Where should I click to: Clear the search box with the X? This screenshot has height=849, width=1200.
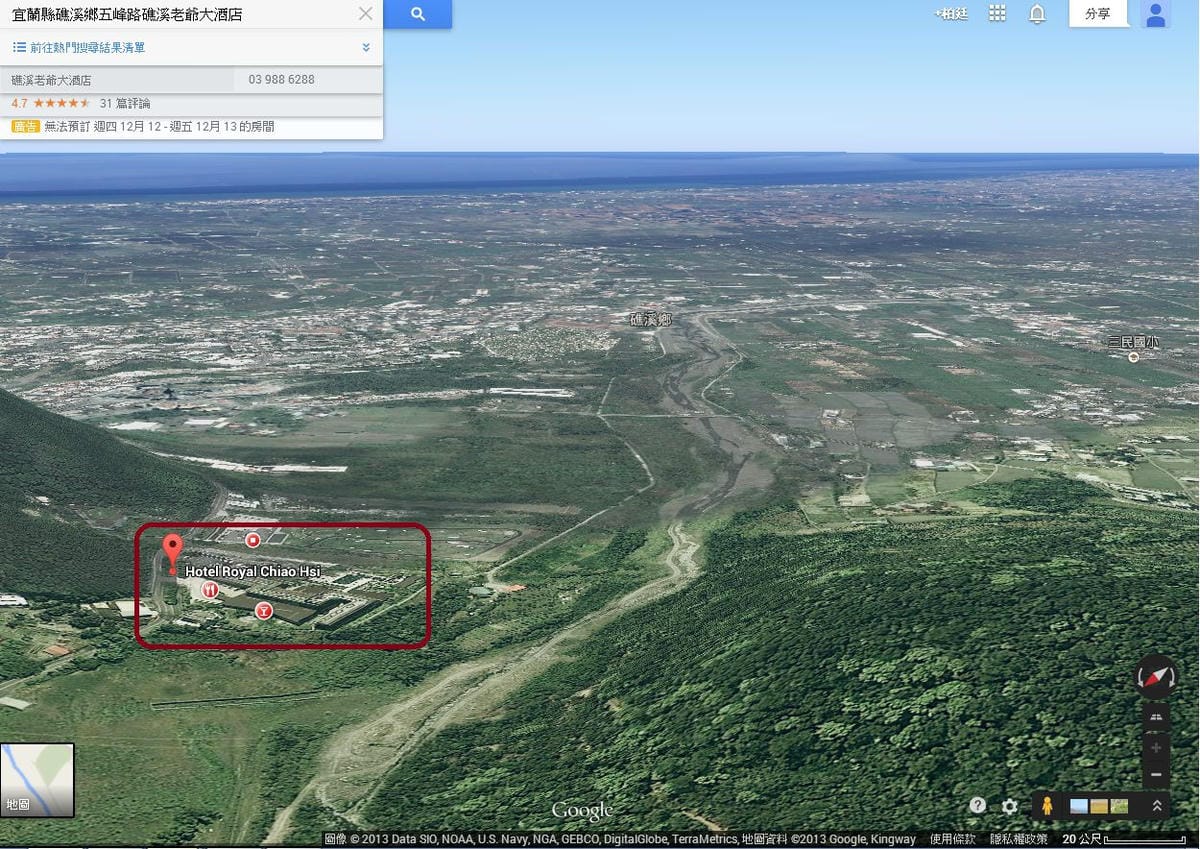click(365, 14)
